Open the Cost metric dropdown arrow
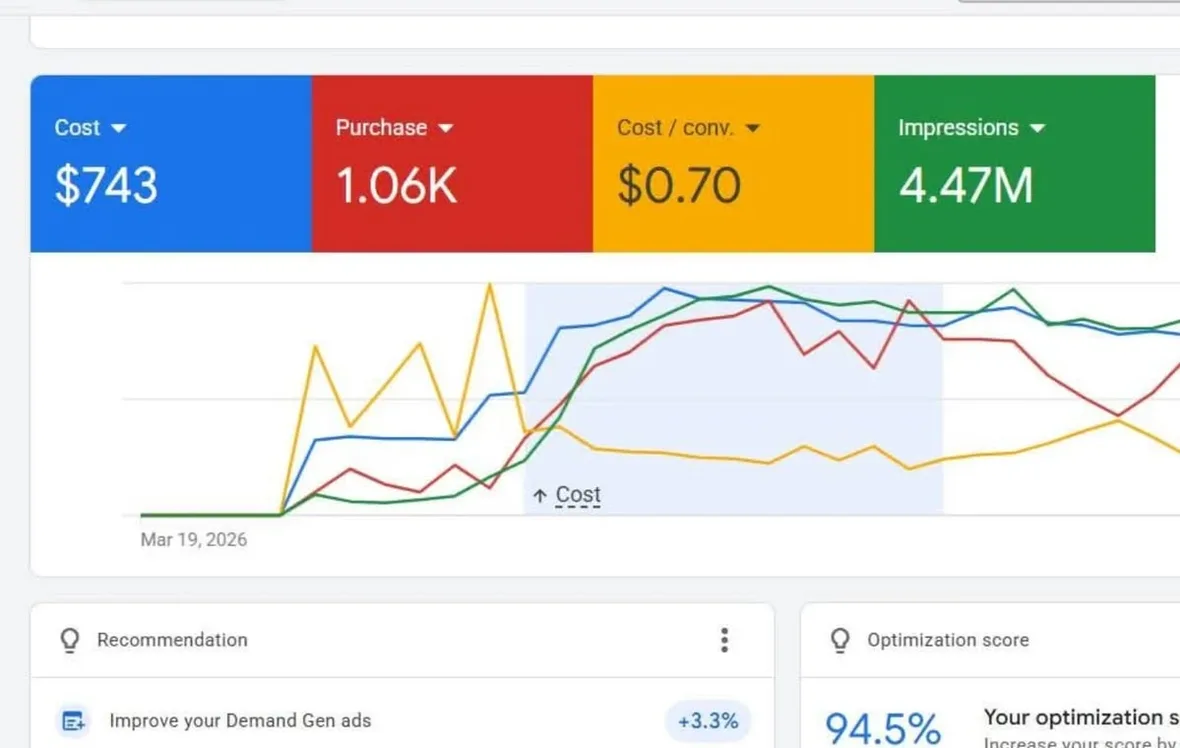 click(x=118, y=129)
